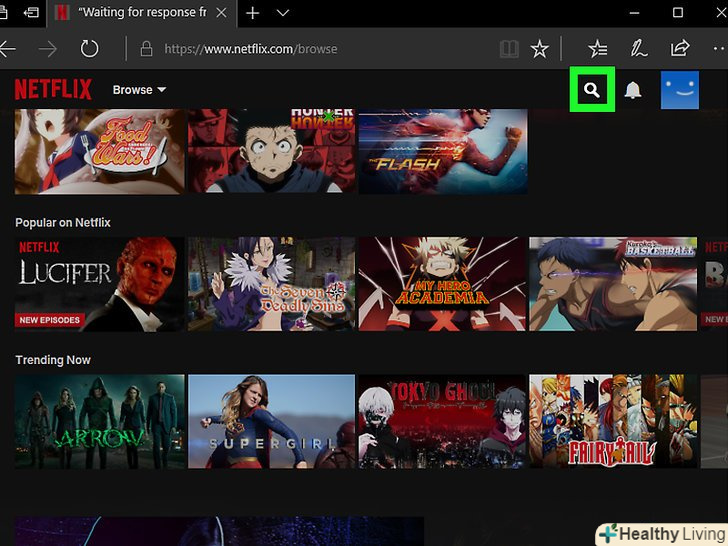This screenshot has width=728, height=546.
Task: Click the blue smiley profile avatar
Action: tap(679, 90)
